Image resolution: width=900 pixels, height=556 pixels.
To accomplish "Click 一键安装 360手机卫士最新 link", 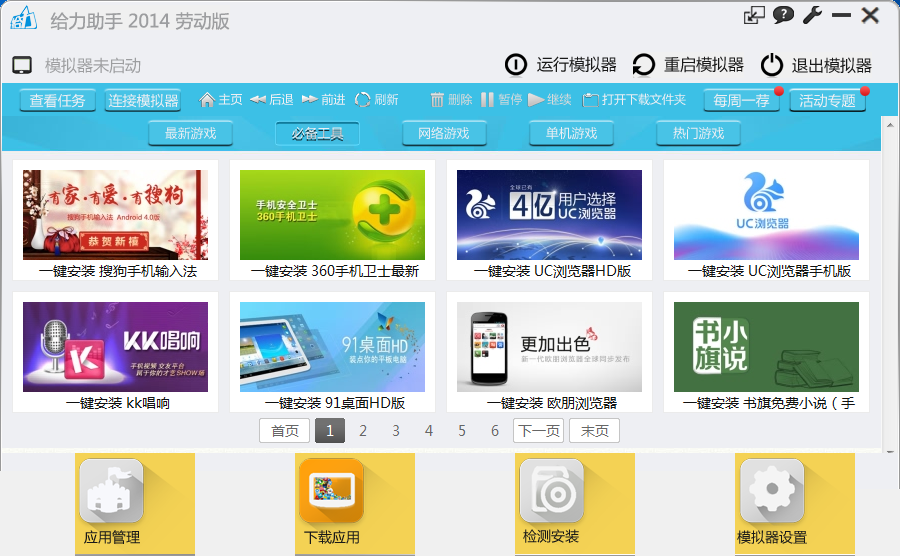I will click(x=335, y=271).
